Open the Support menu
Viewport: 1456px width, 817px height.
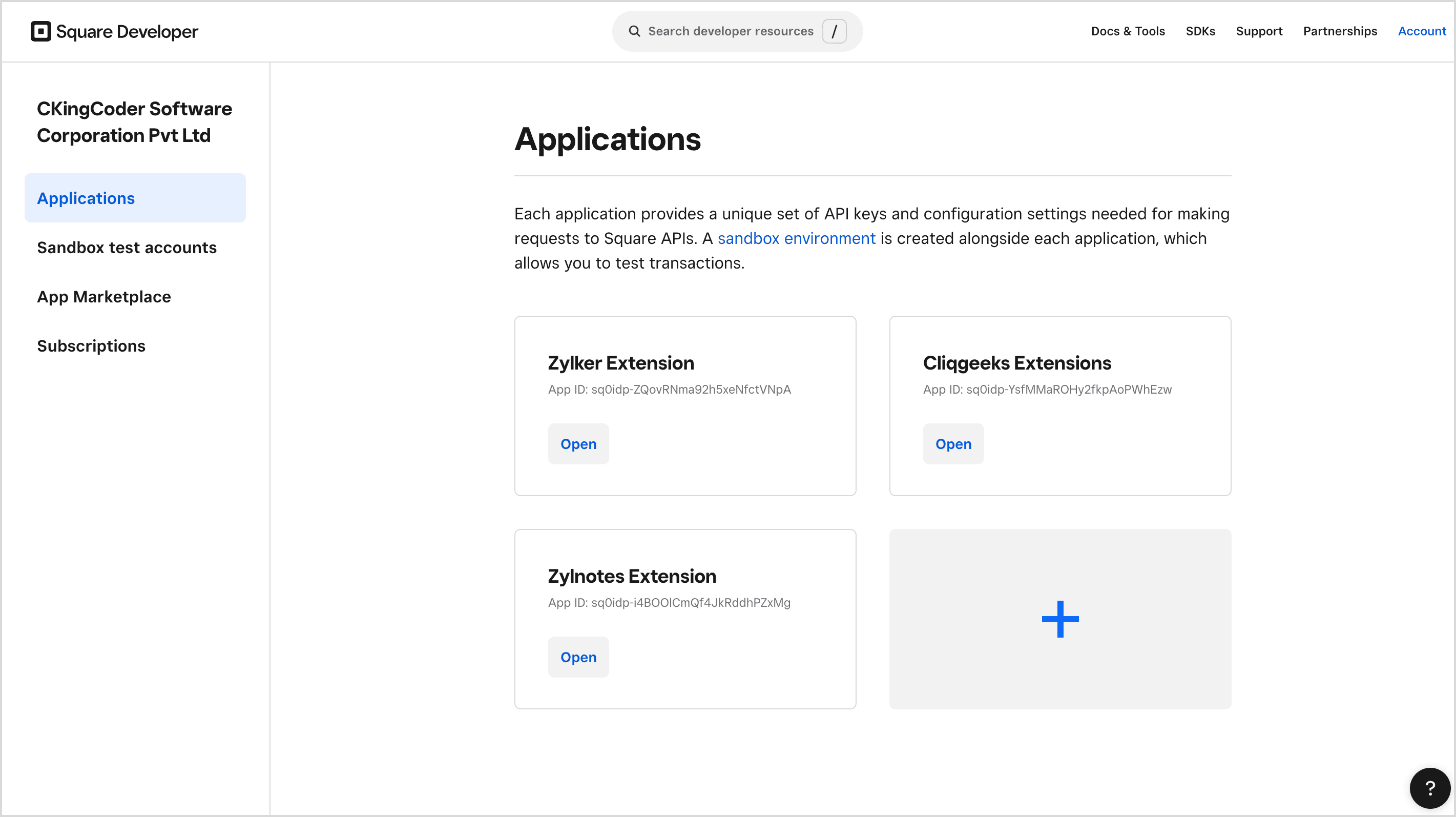(1259, 31)
